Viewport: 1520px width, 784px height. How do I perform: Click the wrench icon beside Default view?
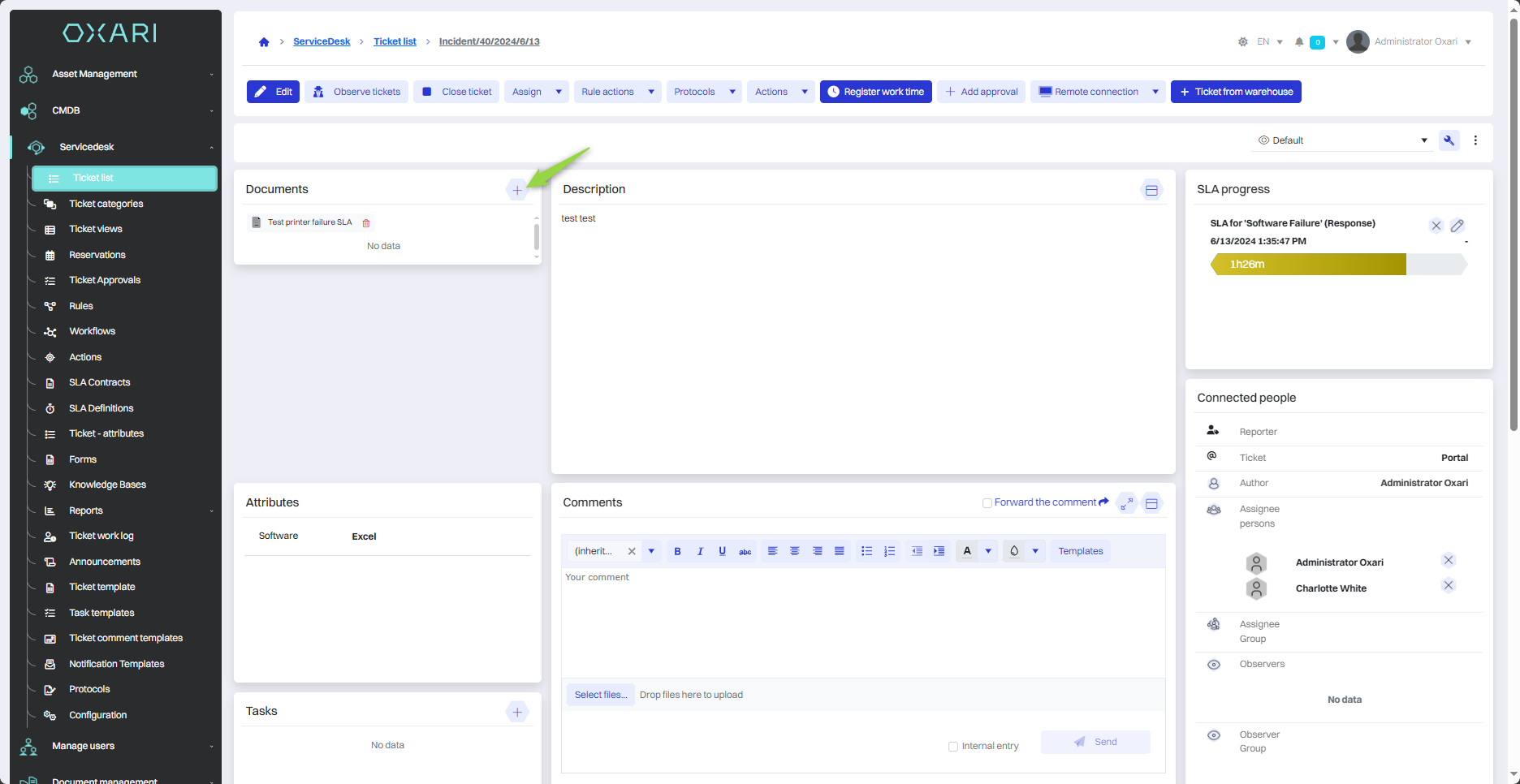click(1449, 140)
